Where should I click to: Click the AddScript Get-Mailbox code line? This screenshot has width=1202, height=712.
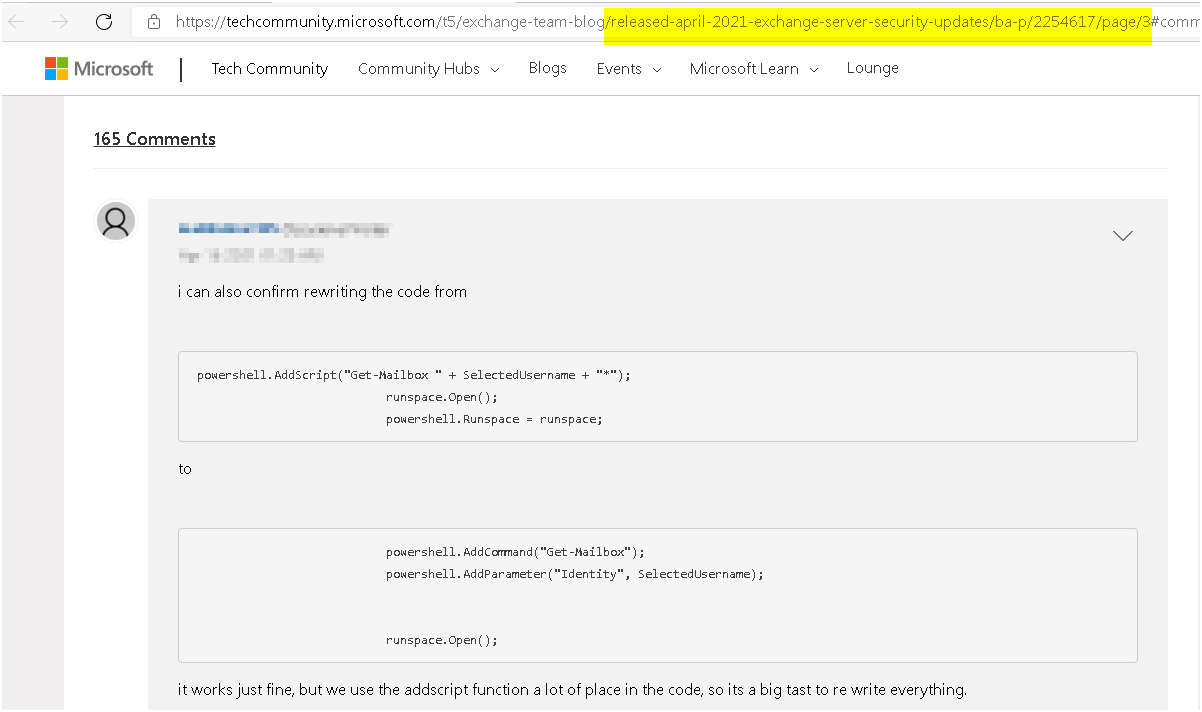pos(414,375)
